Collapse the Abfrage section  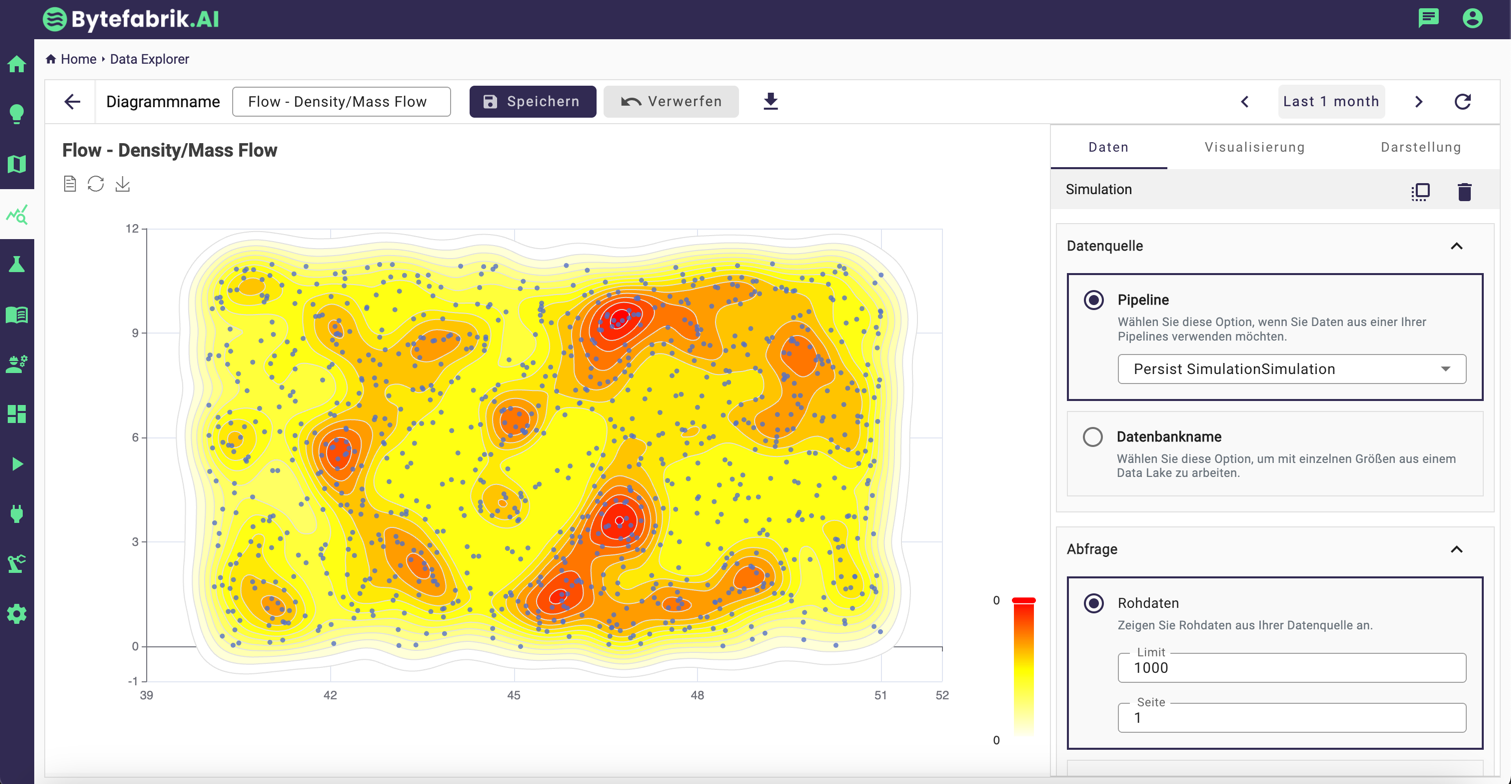click(x=1456, y=549)
